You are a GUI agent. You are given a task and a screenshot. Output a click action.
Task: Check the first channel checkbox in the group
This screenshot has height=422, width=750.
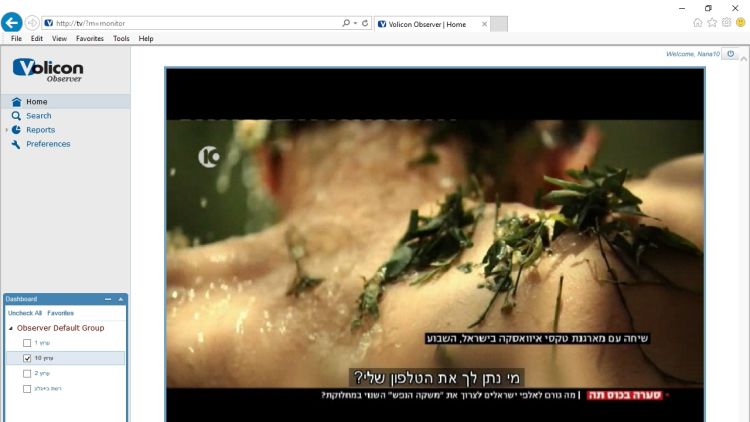[27, 343]
